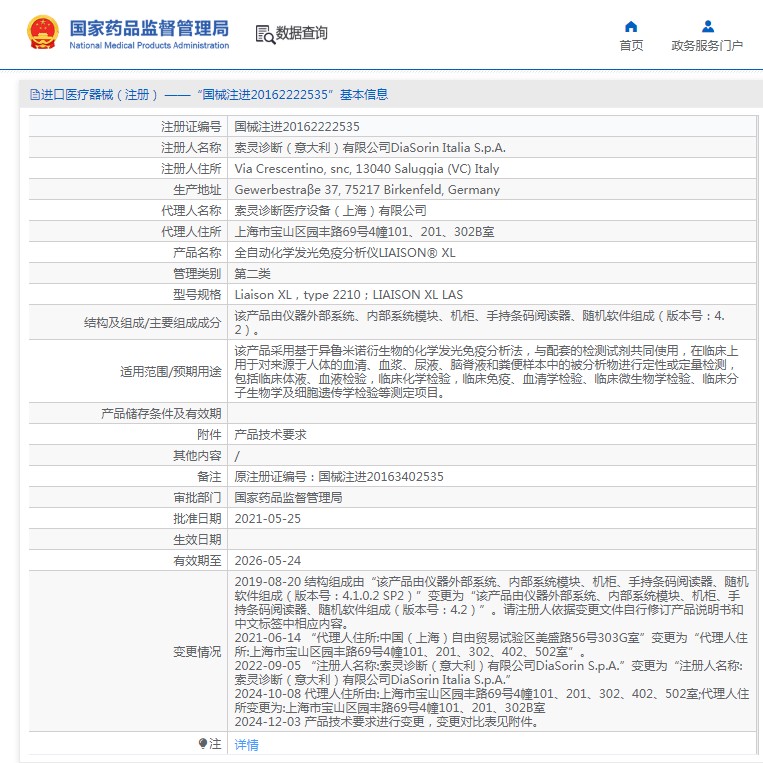Select approving department 国家药品监督管理局 value
Viewport: 763px width, 763px height.
click(x=288, y=497)
